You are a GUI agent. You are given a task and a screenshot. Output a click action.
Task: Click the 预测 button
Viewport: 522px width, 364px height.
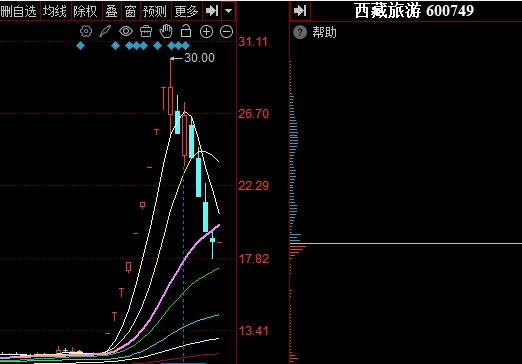click(155, 11)
